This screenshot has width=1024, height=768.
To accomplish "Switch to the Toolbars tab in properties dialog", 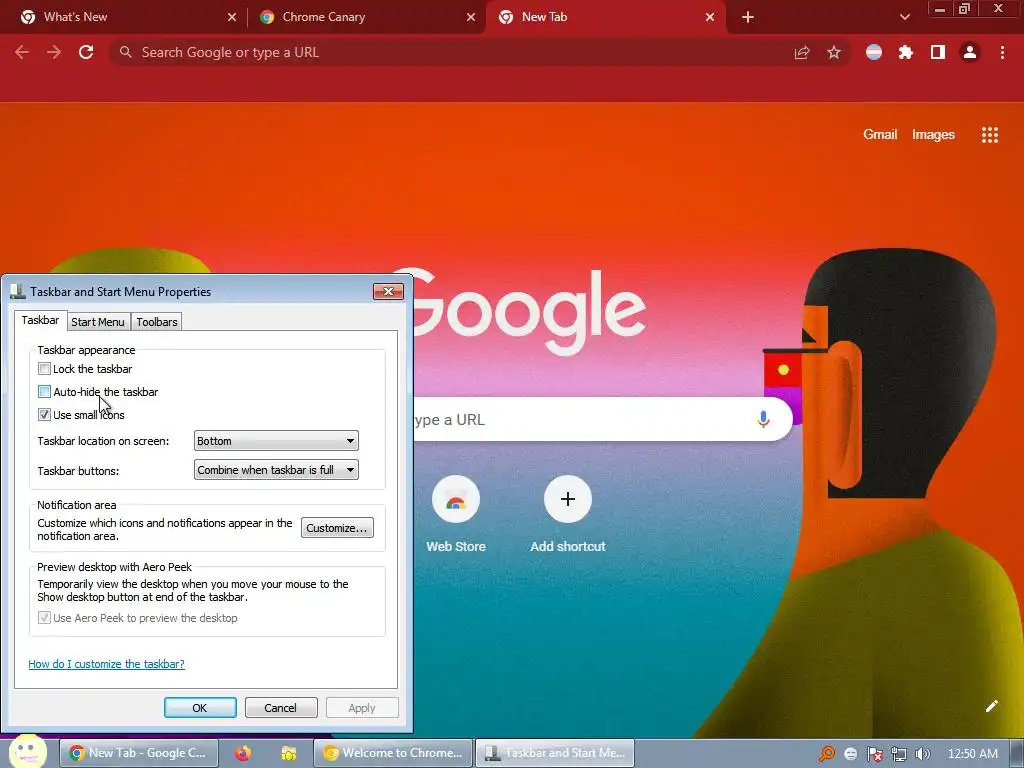I will tap(157, 322).
